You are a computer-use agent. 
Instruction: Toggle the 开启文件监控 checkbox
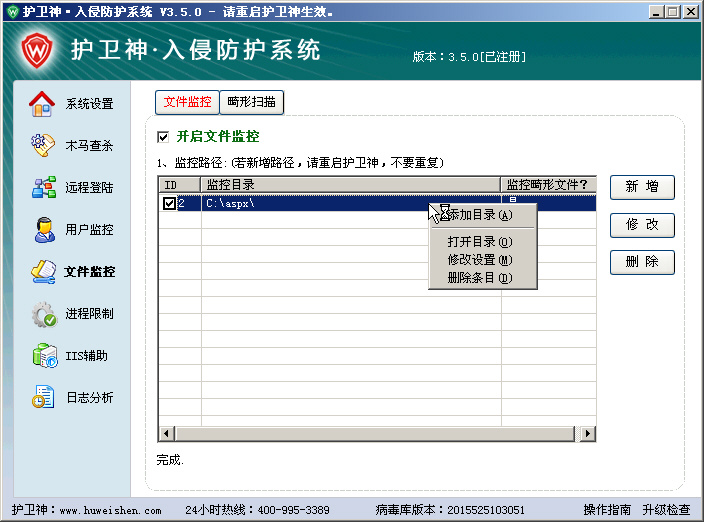(163, 137)
